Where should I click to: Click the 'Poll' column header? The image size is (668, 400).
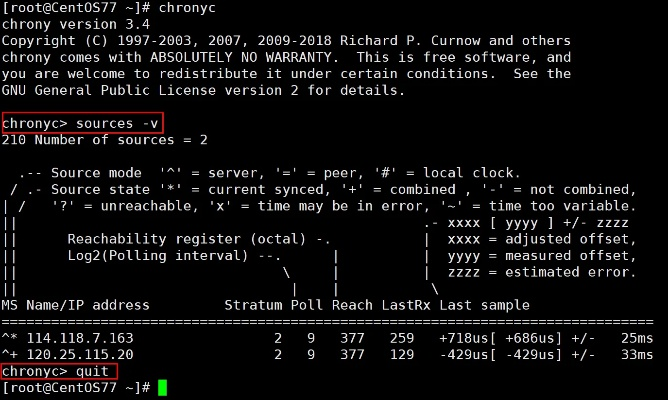(x=307, y=305)
